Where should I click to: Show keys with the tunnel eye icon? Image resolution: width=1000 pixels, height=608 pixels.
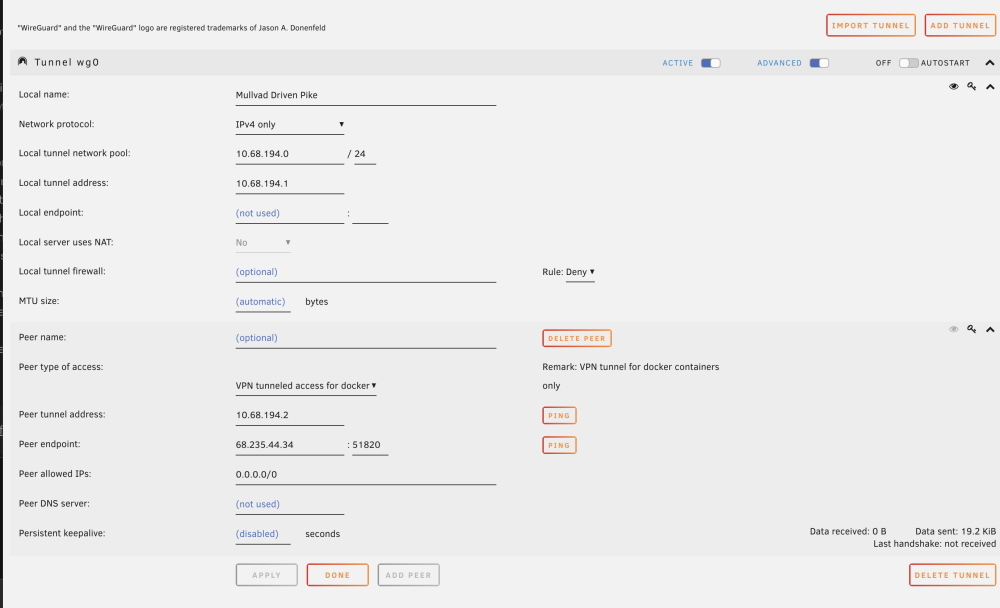click(953, 86)
